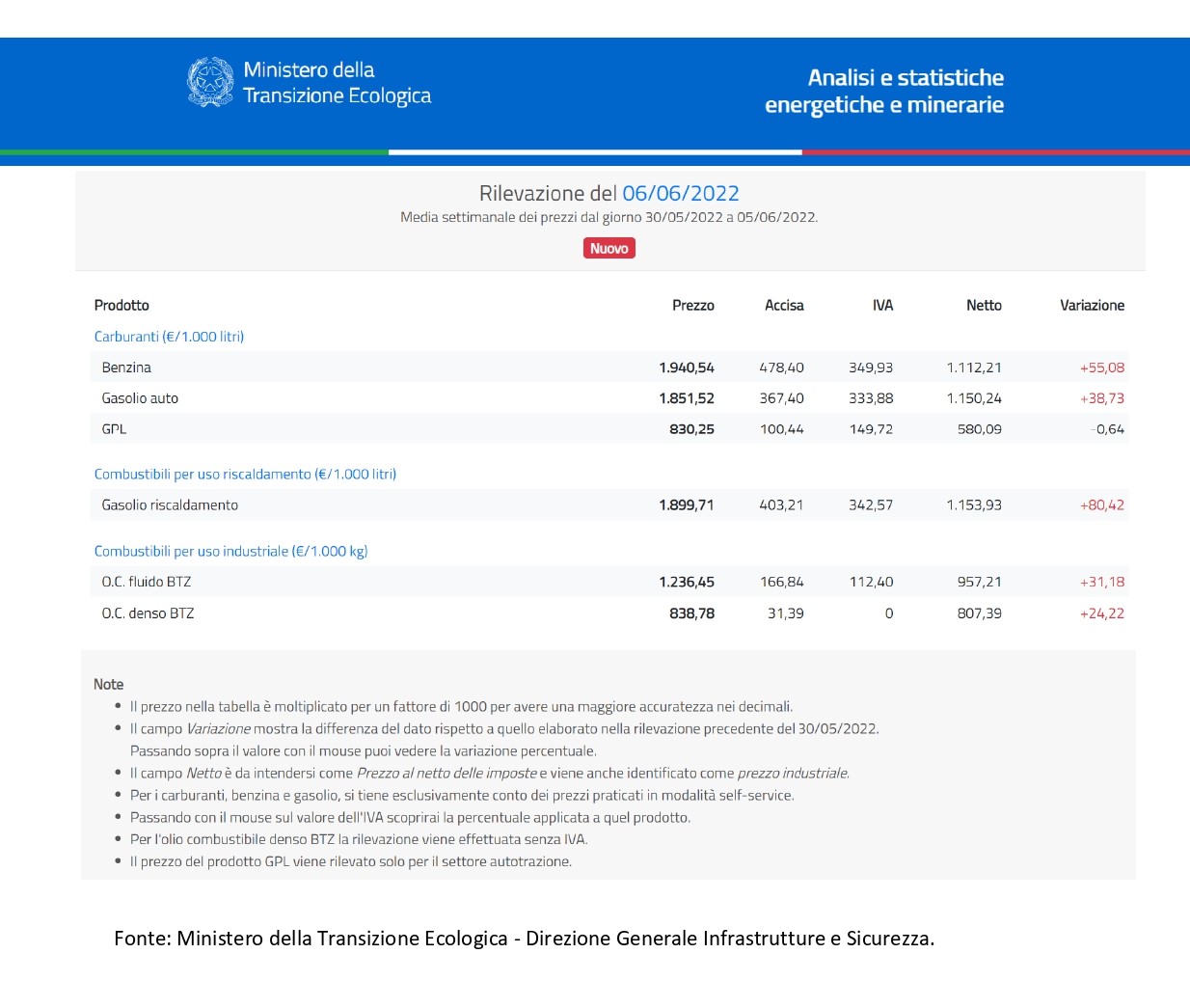Open Ministero della Transizione Ecologica header link
1190x1008 pixels.
coord(337,83)
